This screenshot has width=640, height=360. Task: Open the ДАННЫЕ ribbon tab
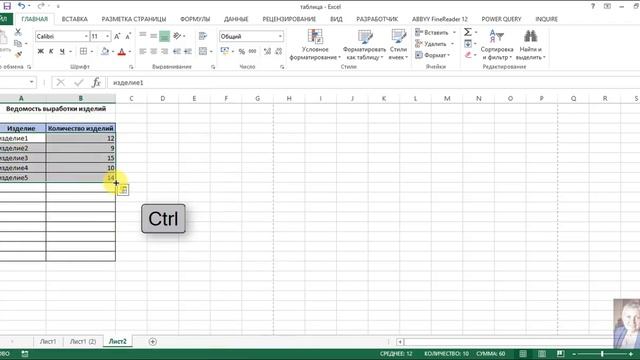[x=236, y=19]
